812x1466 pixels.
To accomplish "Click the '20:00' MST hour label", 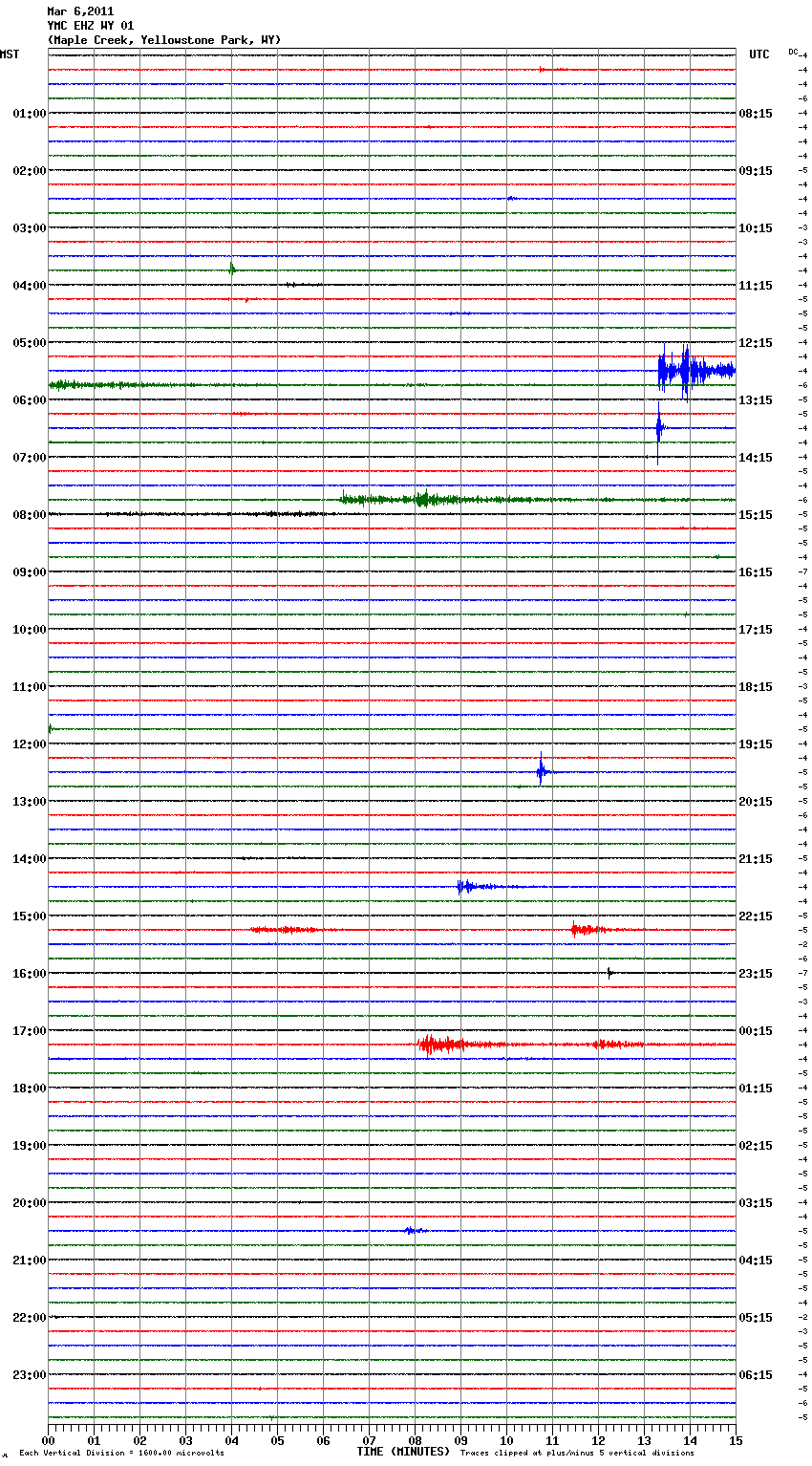I will (x=29, y=1203).
